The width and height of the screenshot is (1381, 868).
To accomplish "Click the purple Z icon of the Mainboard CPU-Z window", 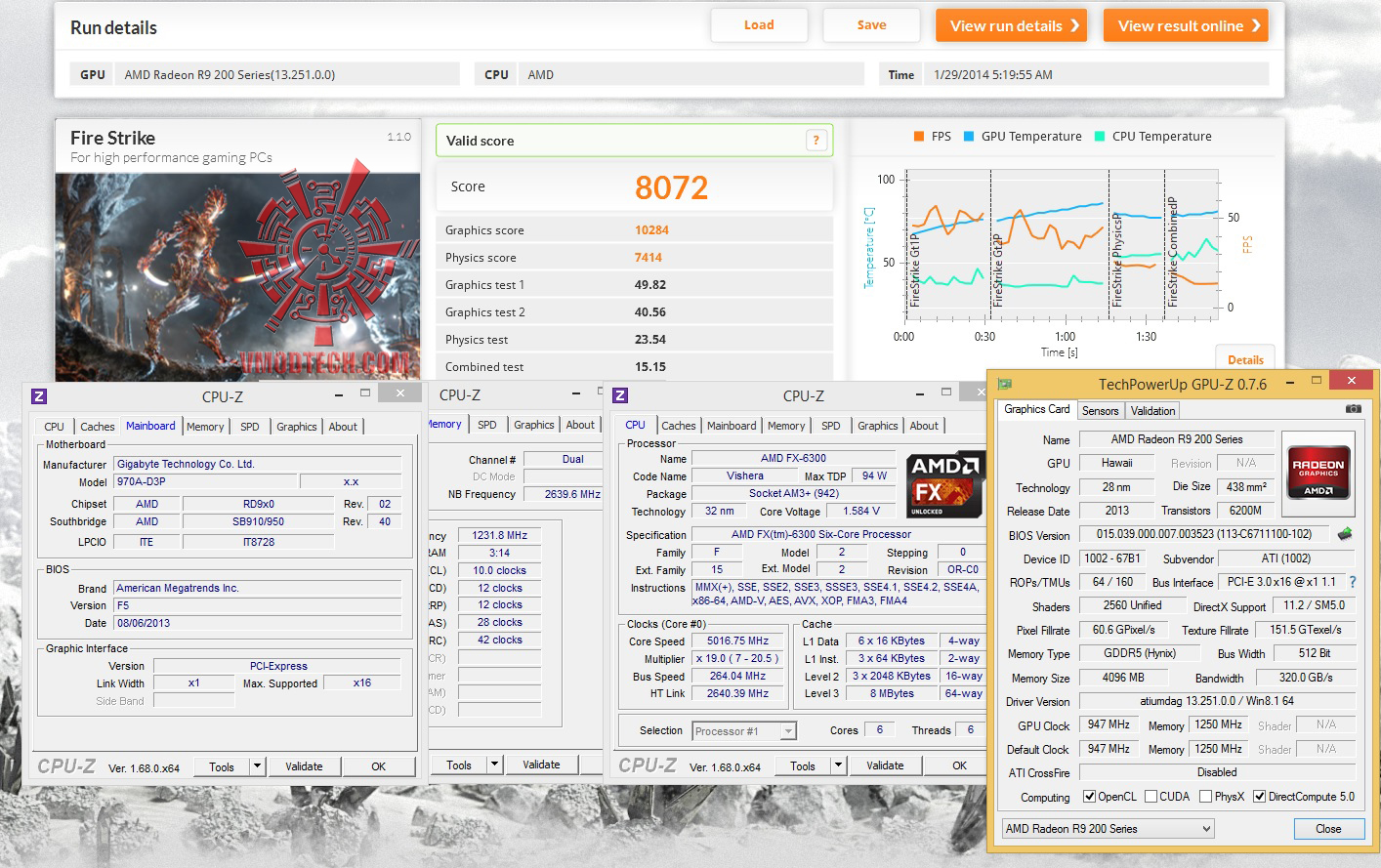I will click(39, 396).
